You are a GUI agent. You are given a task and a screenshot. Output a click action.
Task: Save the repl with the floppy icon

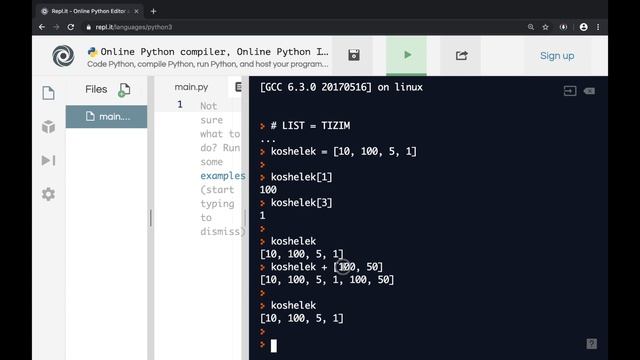click(353, 55)
